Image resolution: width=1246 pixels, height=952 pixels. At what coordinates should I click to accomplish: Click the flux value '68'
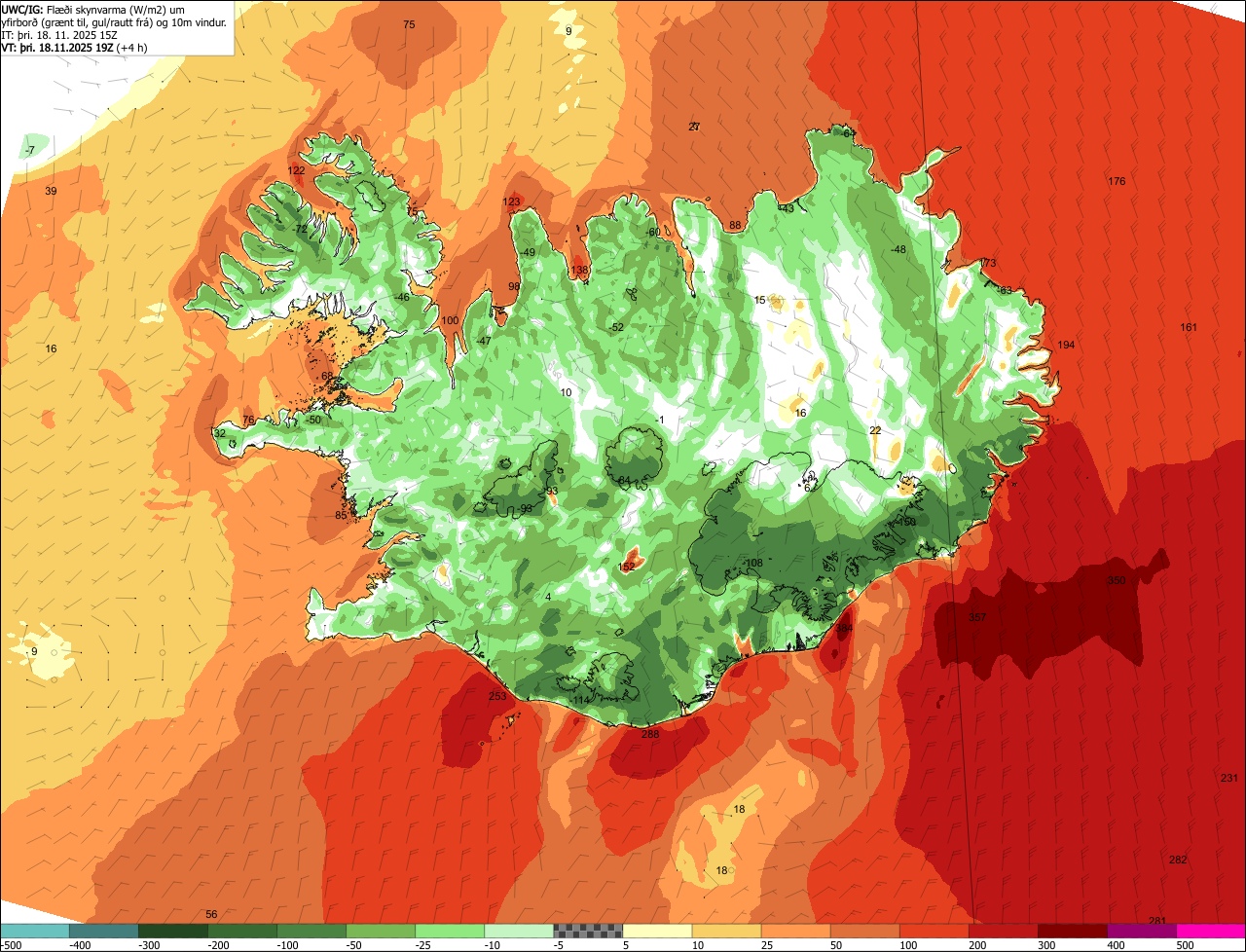327,376
